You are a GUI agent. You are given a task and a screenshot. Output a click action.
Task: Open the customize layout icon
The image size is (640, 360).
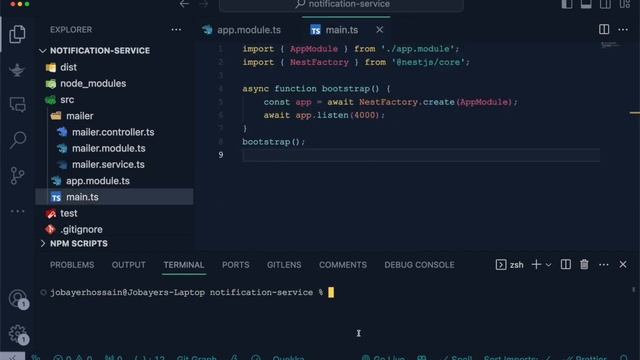coord(624,4)
